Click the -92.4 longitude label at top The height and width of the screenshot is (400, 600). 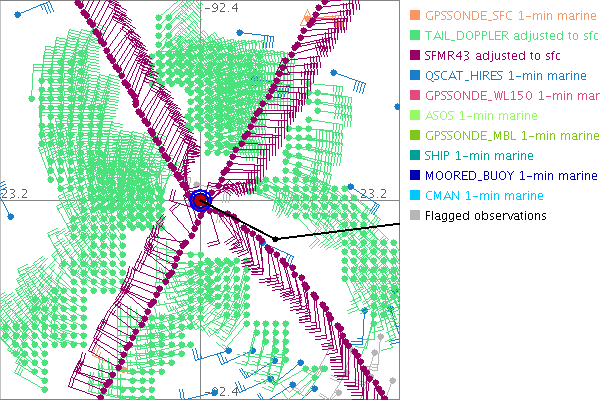220,9
